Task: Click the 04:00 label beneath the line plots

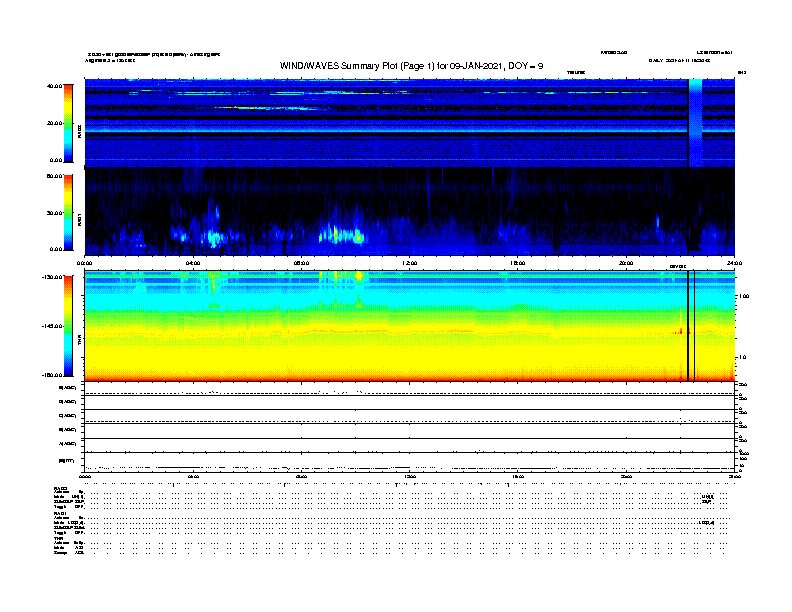Action: point(193,476)
